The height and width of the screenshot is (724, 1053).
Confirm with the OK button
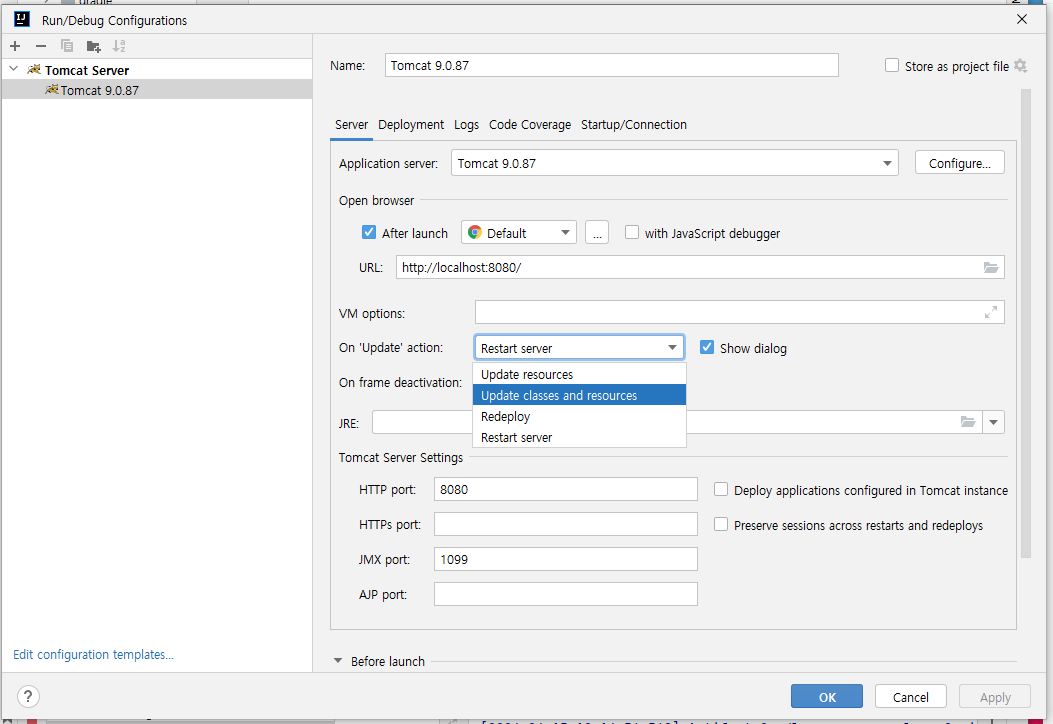pos(827,696)
